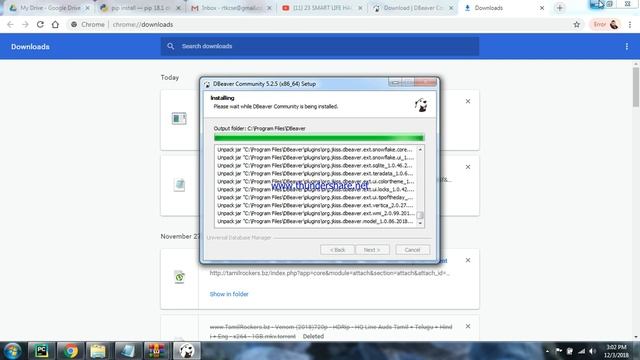Close the YouTube tab
Screen dimensions: 640x360
click(x=360, y=8)
